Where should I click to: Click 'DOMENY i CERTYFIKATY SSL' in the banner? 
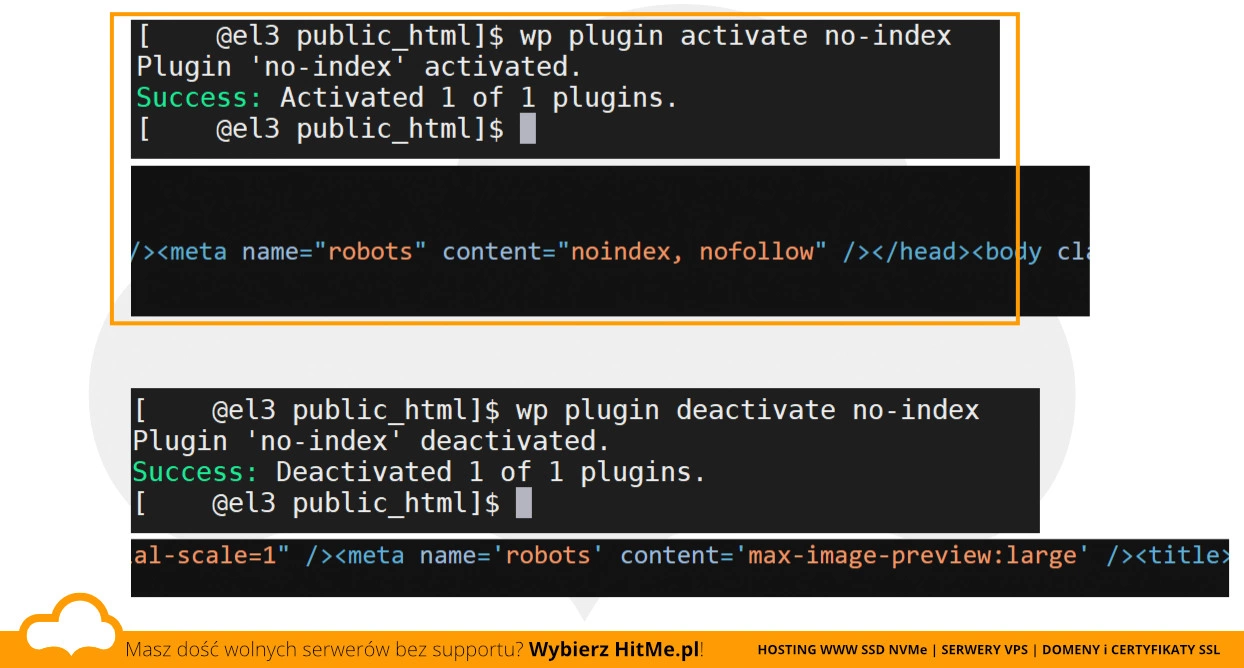coord(1131,650)
